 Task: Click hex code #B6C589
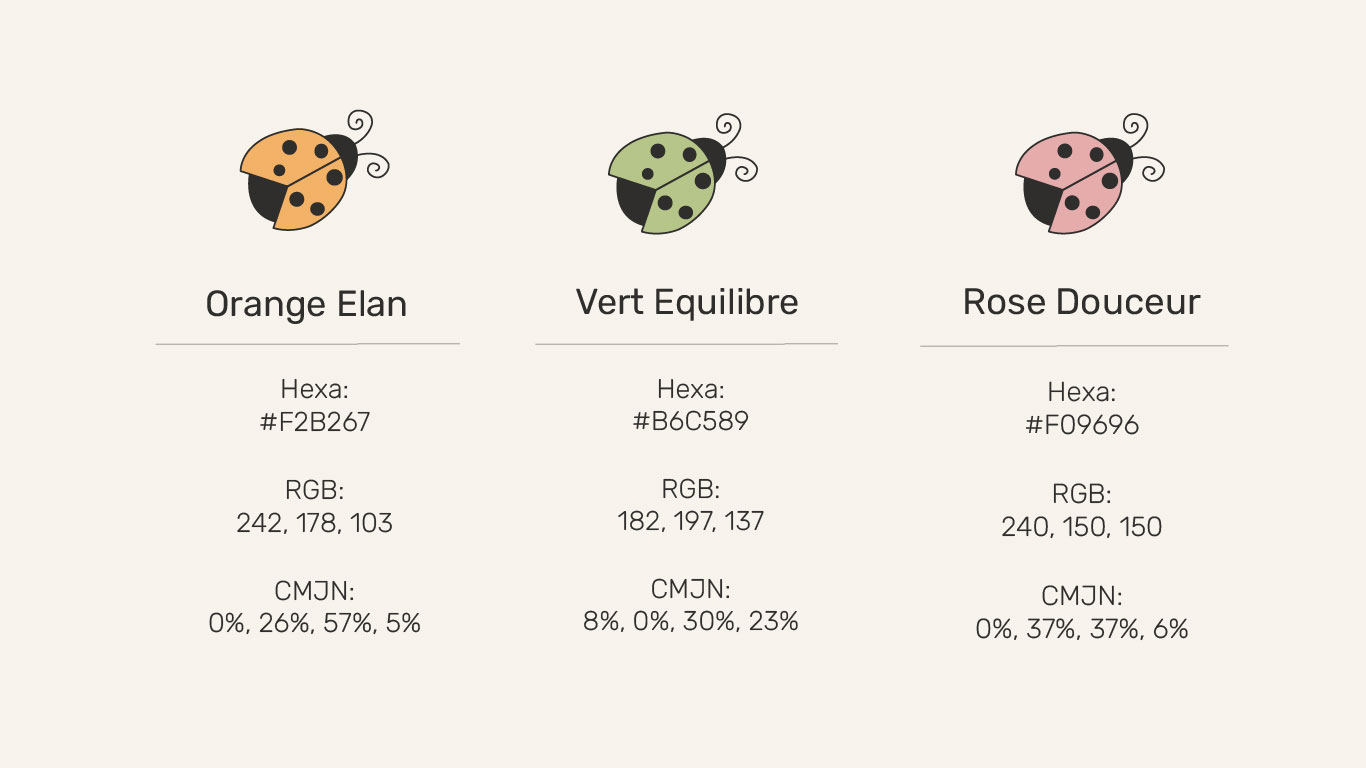pyautogui.click(x=690, y=421)
